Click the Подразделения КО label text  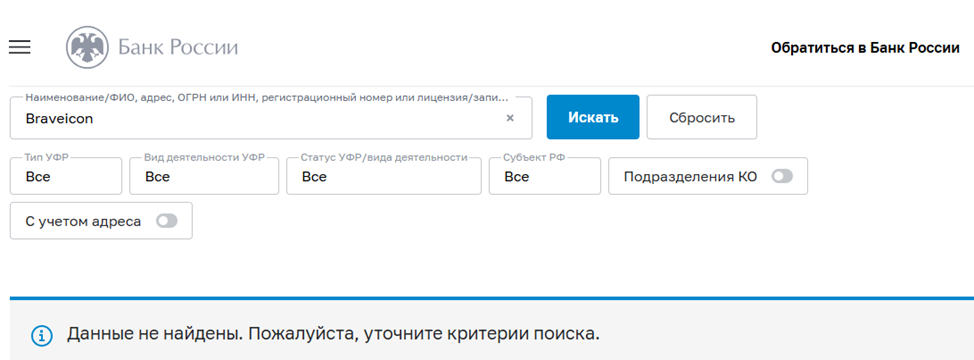(690, 177)
